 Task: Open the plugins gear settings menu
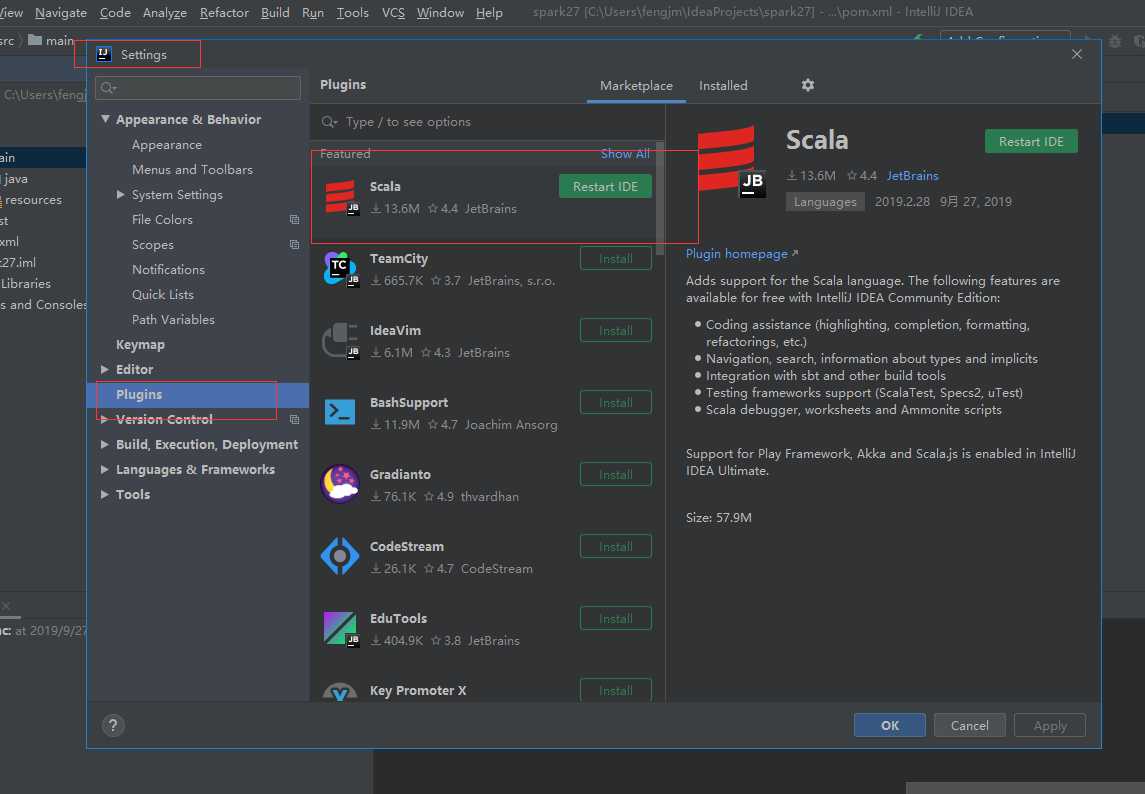coord(808,85)
